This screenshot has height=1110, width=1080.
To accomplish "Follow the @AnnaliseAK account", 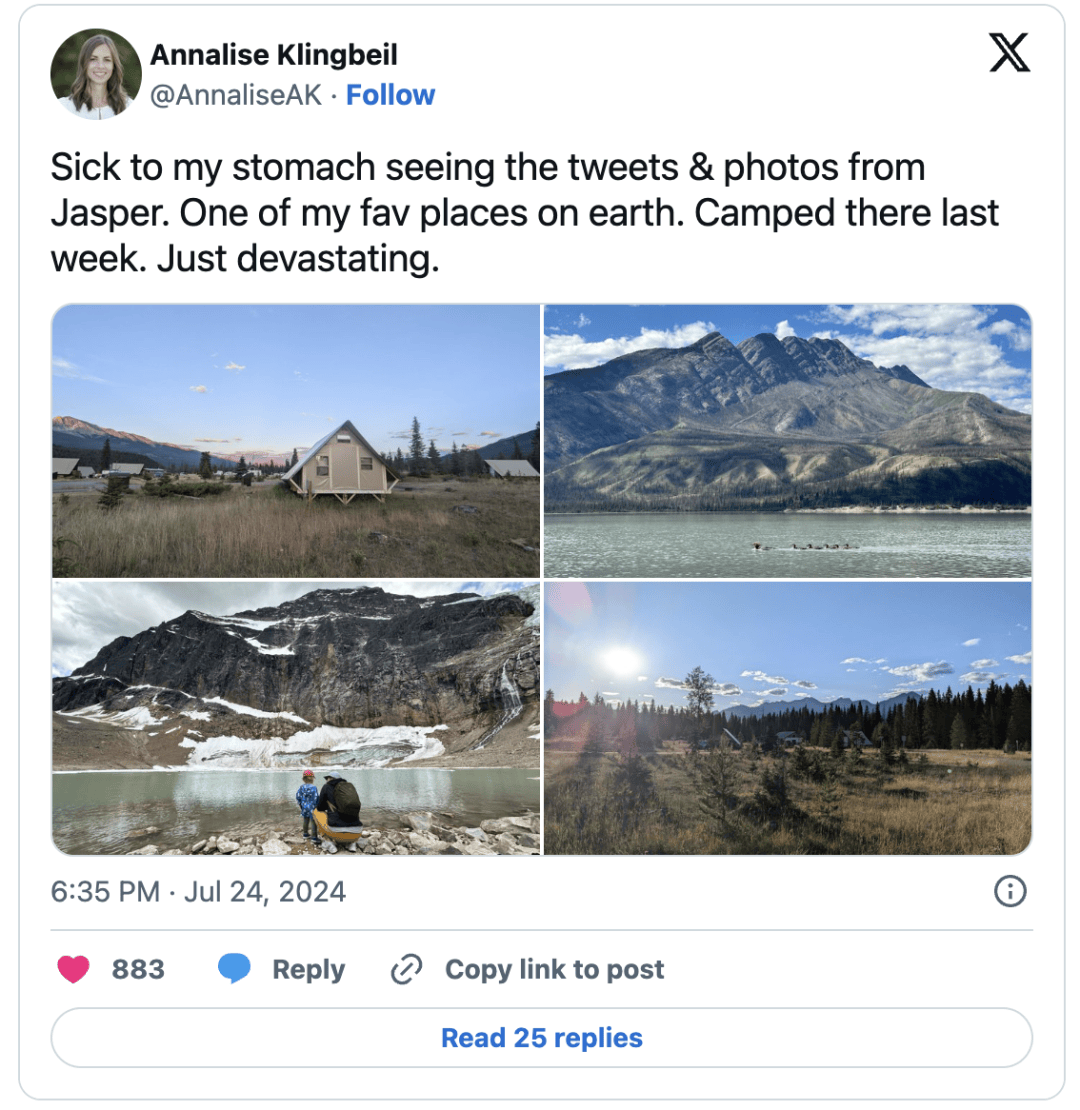I will tap(390, 95).
